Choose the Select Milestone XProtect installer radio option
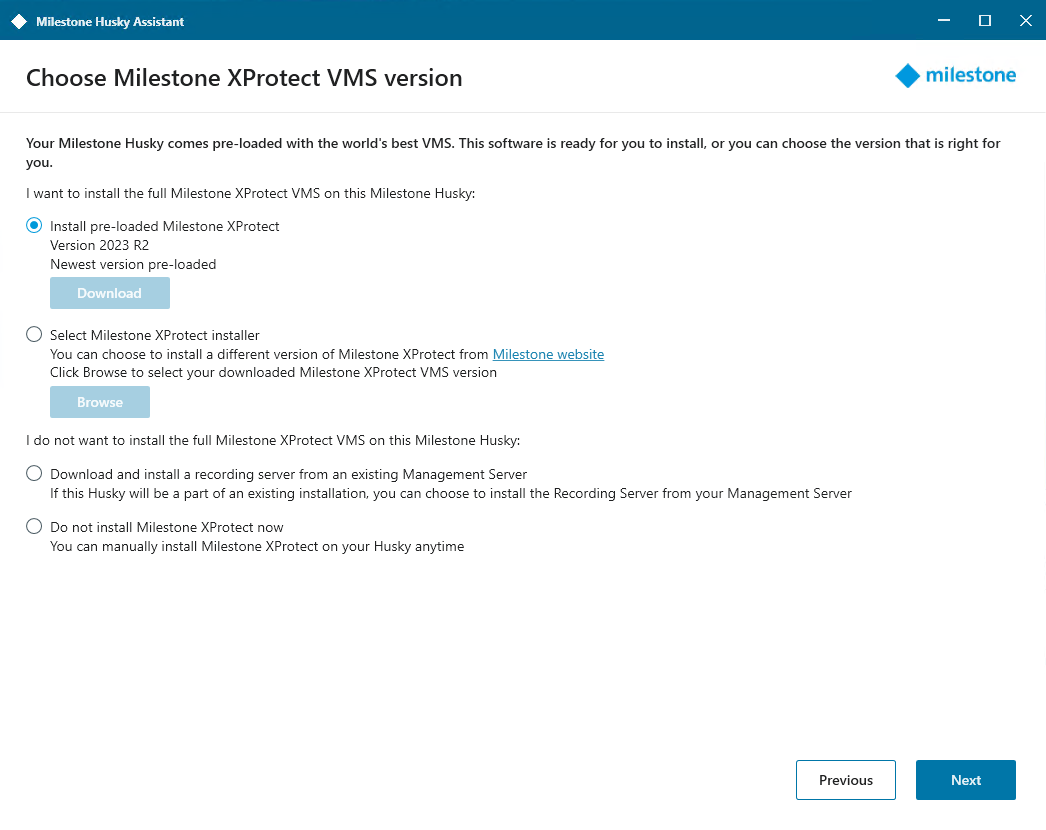This screenshot has height=830, width=1046. pos(34,335)
